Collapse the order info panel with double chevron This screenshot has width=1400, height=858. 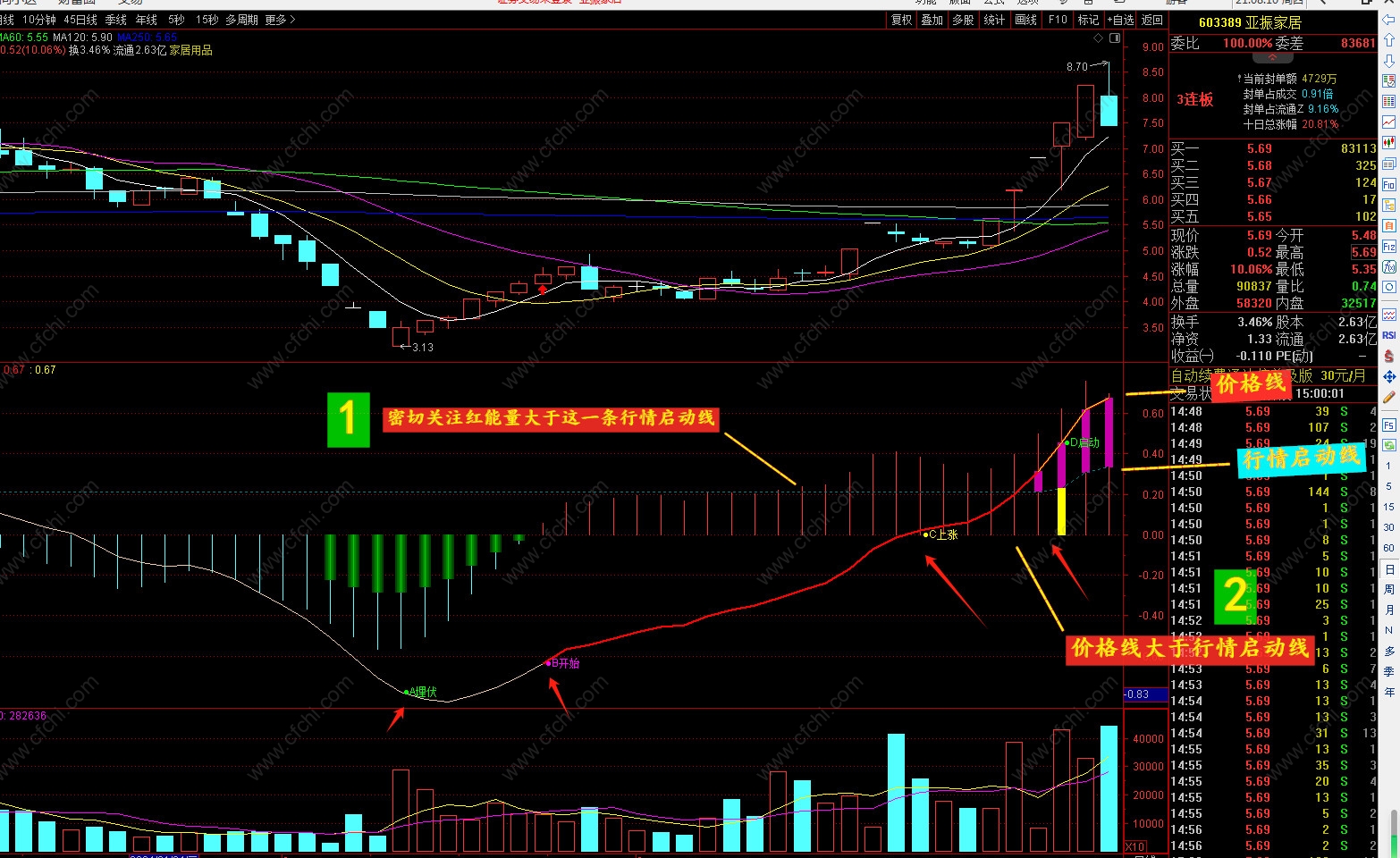(1272, 58)
